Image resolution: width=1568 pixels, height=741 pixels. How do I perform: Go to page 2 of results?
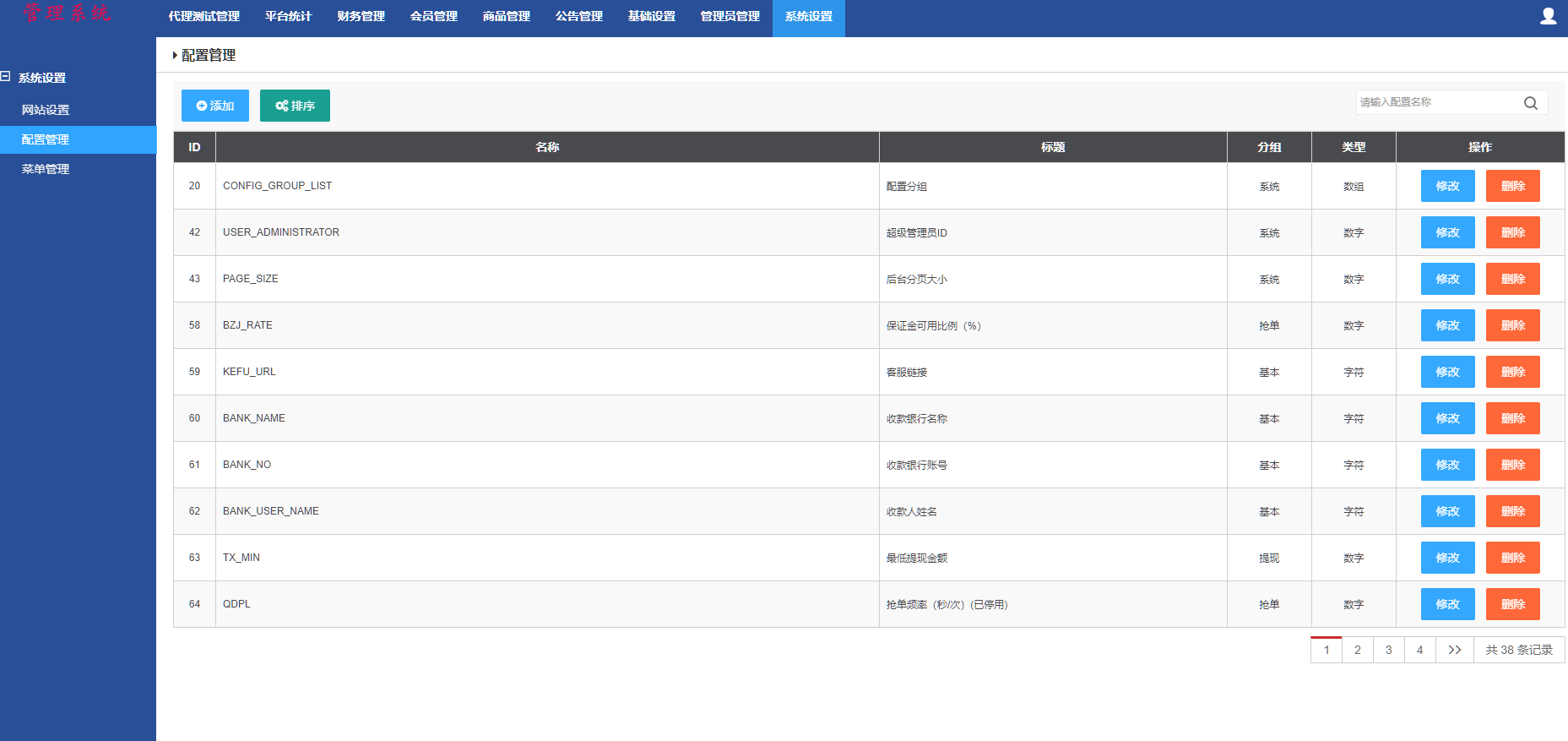click(1357, 650)
